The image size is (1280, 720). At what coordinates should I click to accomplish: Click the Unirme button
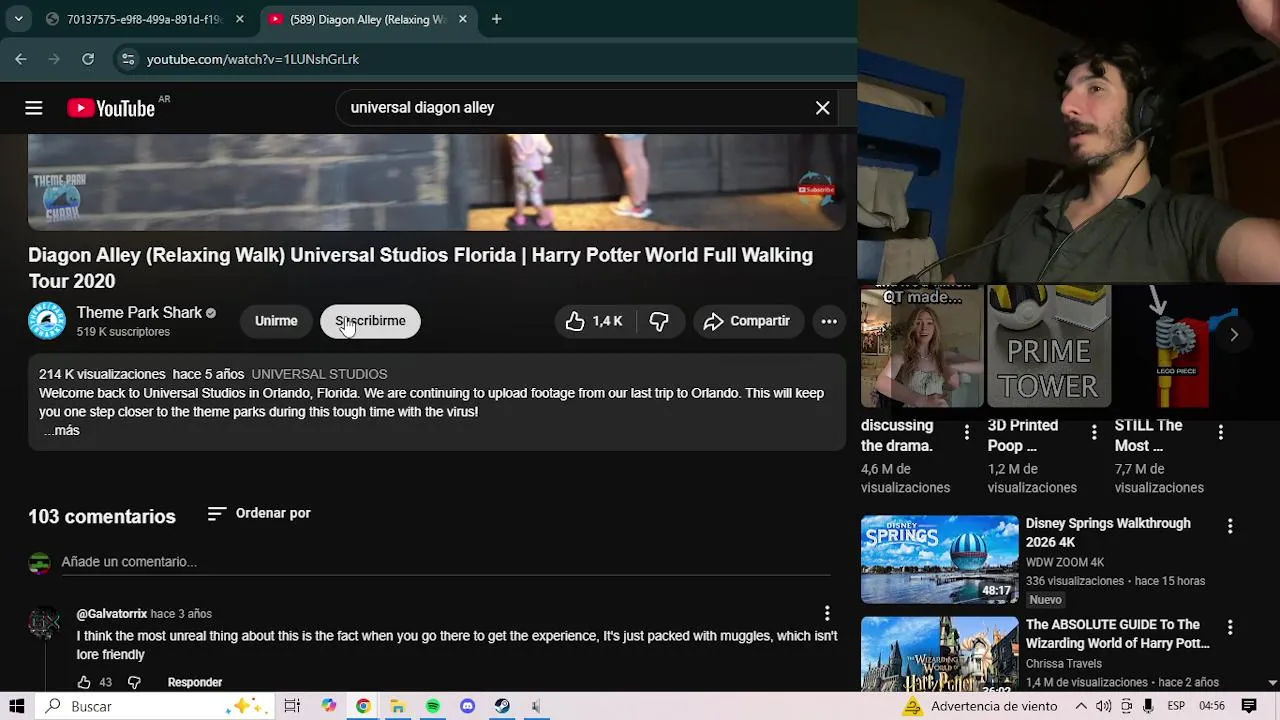pos(276,321)
